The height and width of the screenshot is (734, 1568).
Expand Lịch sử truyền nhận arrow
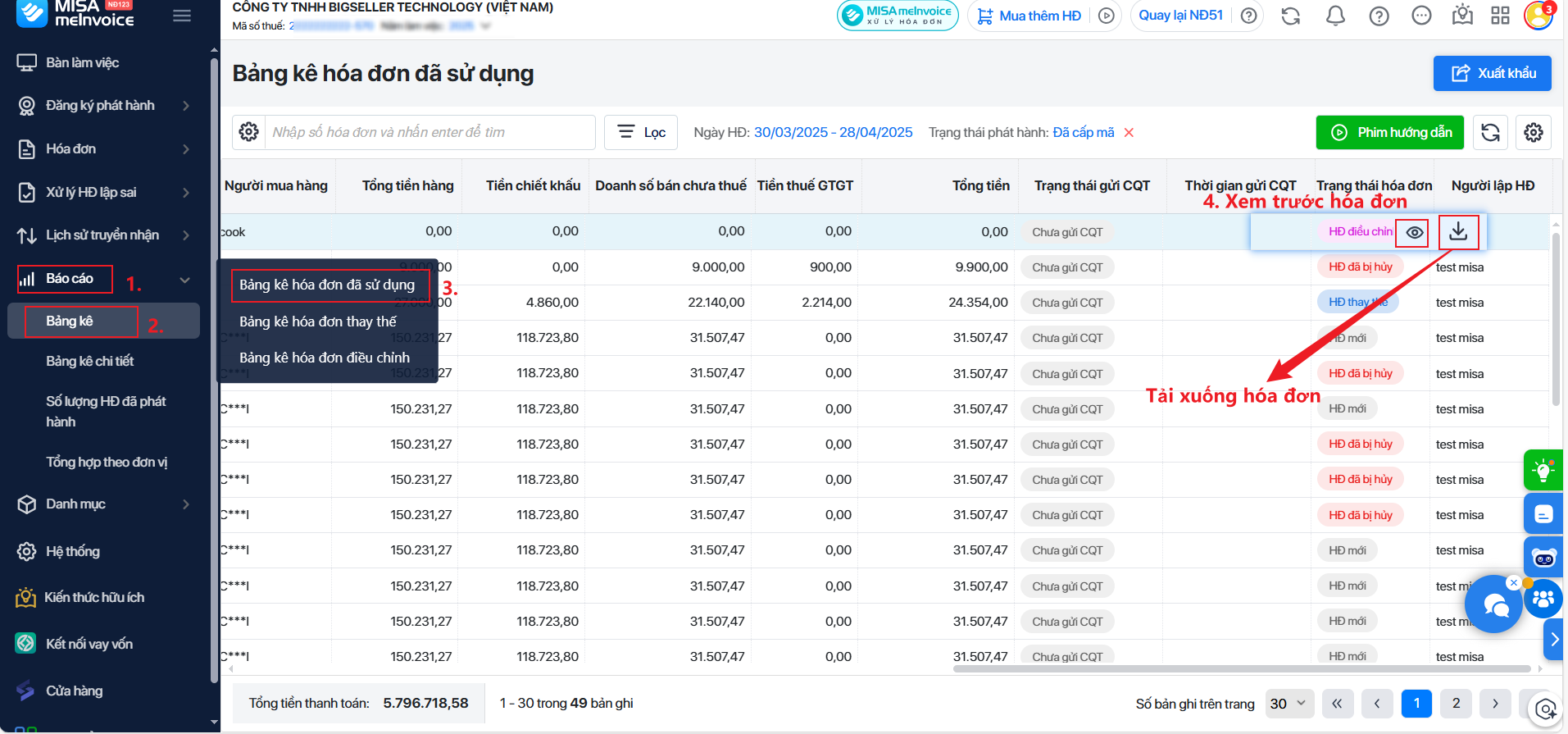click(186, 235)
